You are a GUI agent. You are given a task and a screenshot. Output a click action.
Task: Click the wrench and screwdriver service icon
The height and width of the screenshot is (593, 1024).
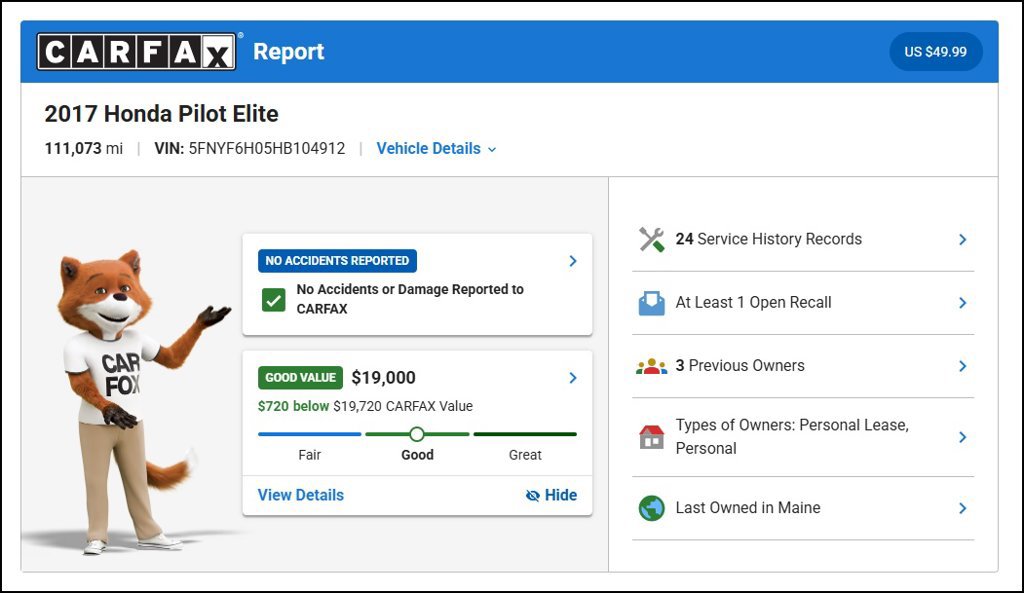point(651,240)
